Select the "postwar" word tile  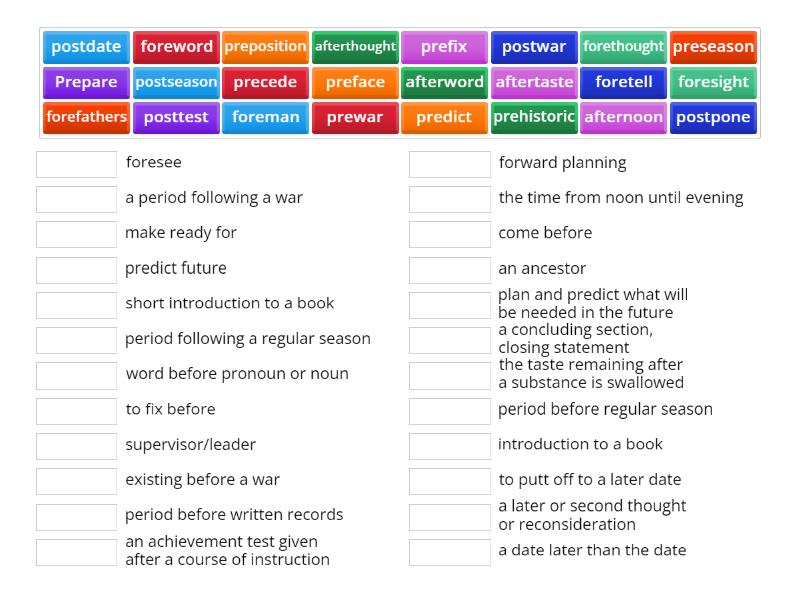click(535, 46)
